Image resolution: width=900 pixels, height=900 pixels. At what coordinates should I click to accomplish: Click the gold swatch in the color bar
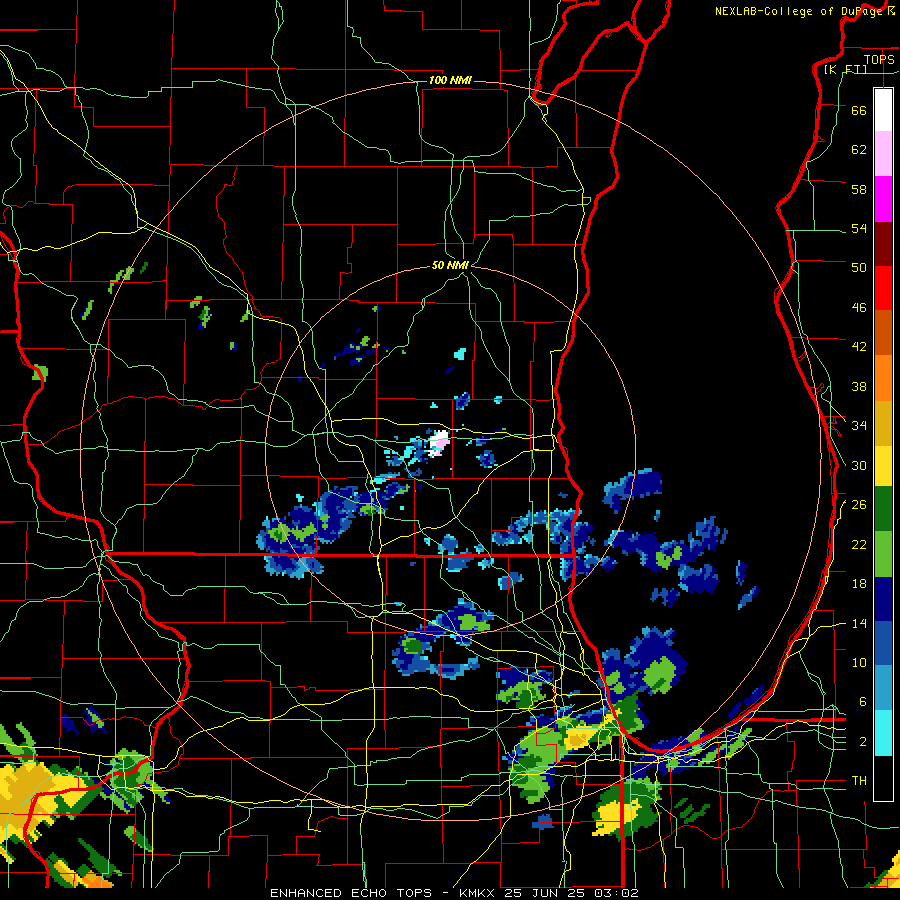(x=883, y=423)
